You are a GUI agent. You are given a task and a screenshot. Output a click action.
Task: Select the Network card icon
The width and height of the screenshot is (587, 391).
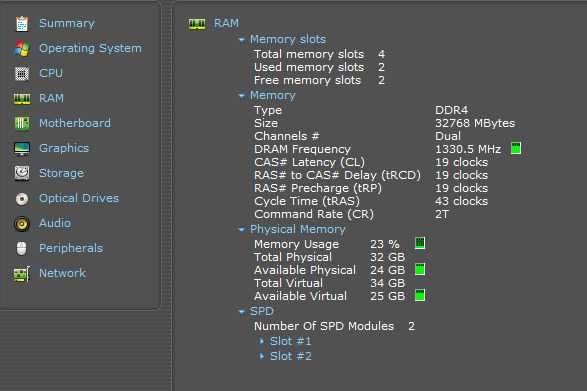click(x=22, y=274)
